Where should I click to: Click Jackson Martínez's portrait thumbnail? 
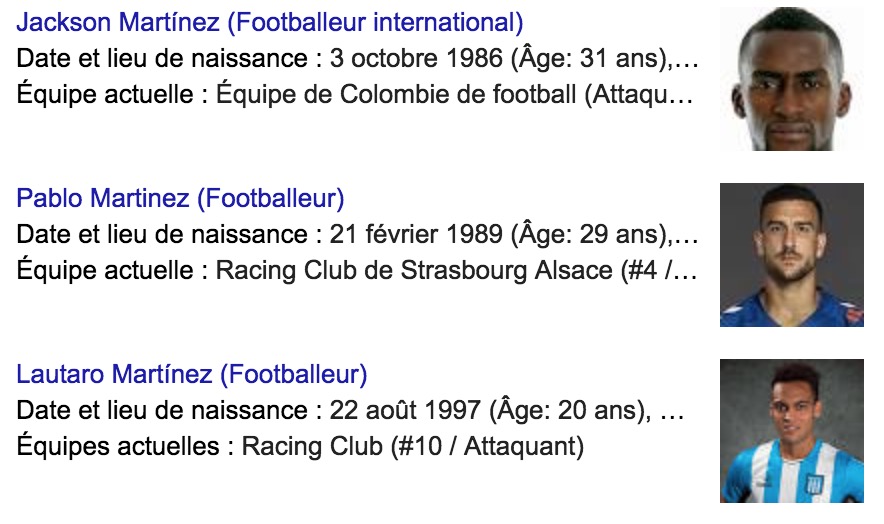click(x=791, y=79)
